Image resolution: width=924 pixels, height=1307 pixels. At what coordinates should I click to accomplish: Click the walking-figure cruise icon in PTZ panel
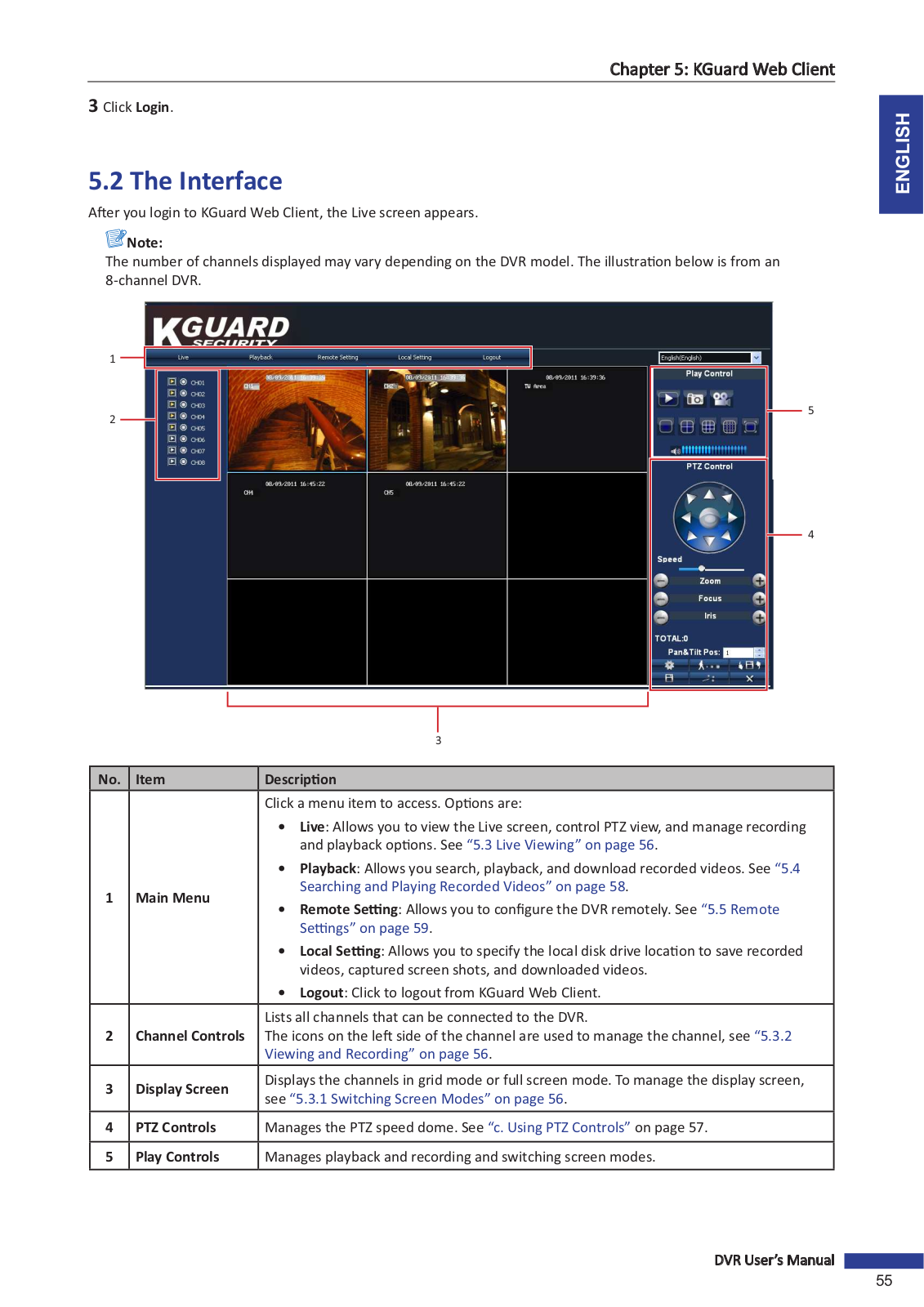pyautogui.click(x=708, y=665)
